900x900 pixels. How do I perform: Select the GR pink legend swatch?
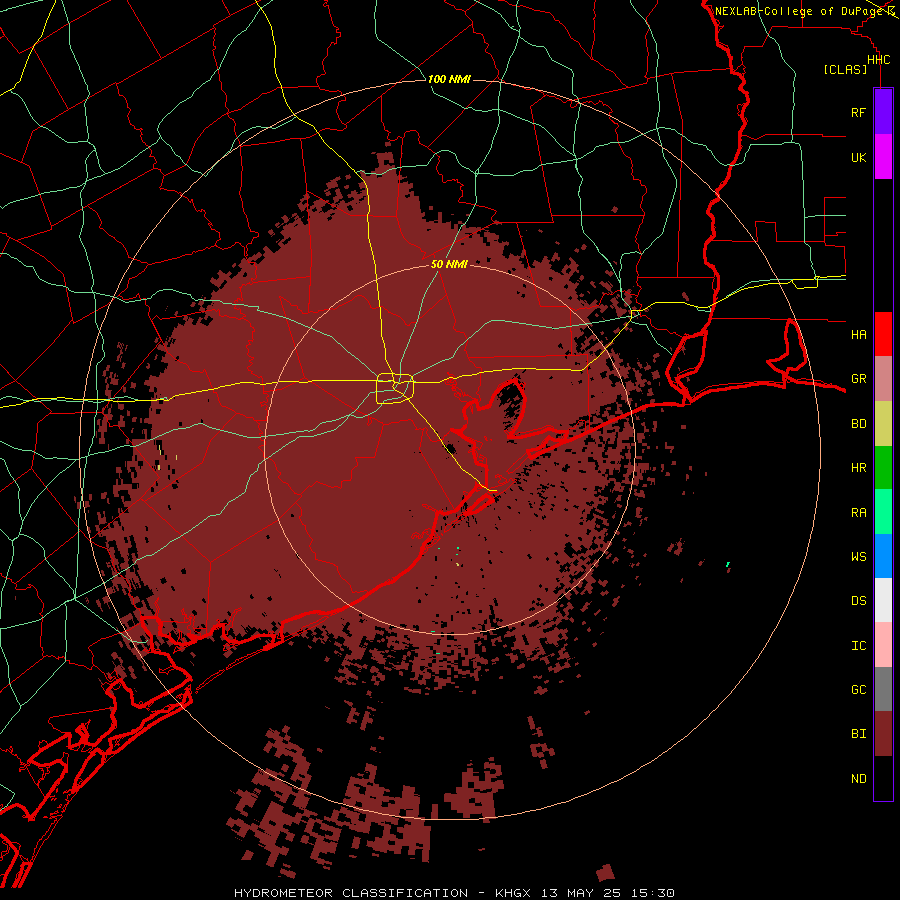[x=883, y=379]
